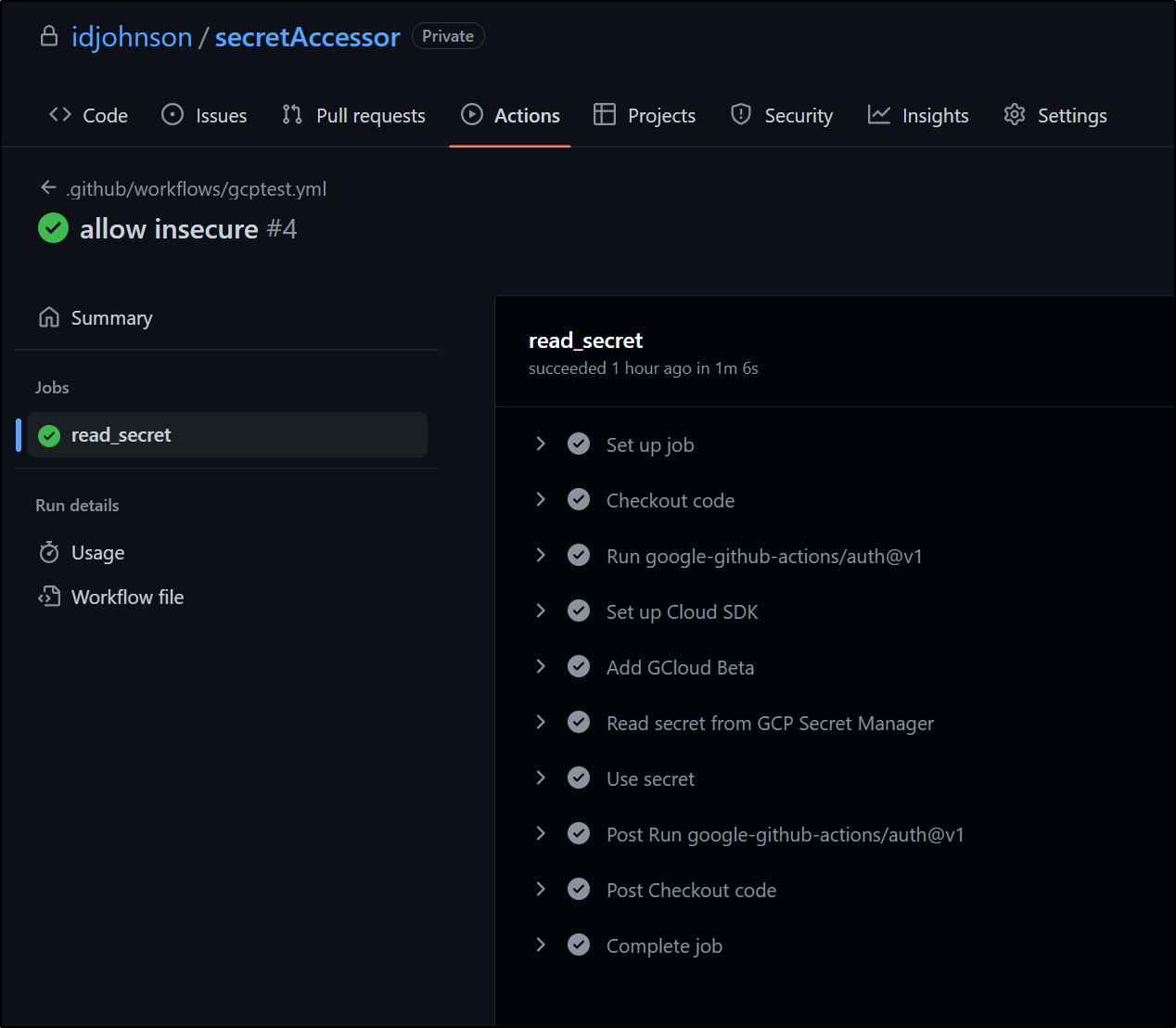Screen dimensions: 1176x1028
Task: Select the read_secret job in sidebar
Action: click(x=227, y=435)
